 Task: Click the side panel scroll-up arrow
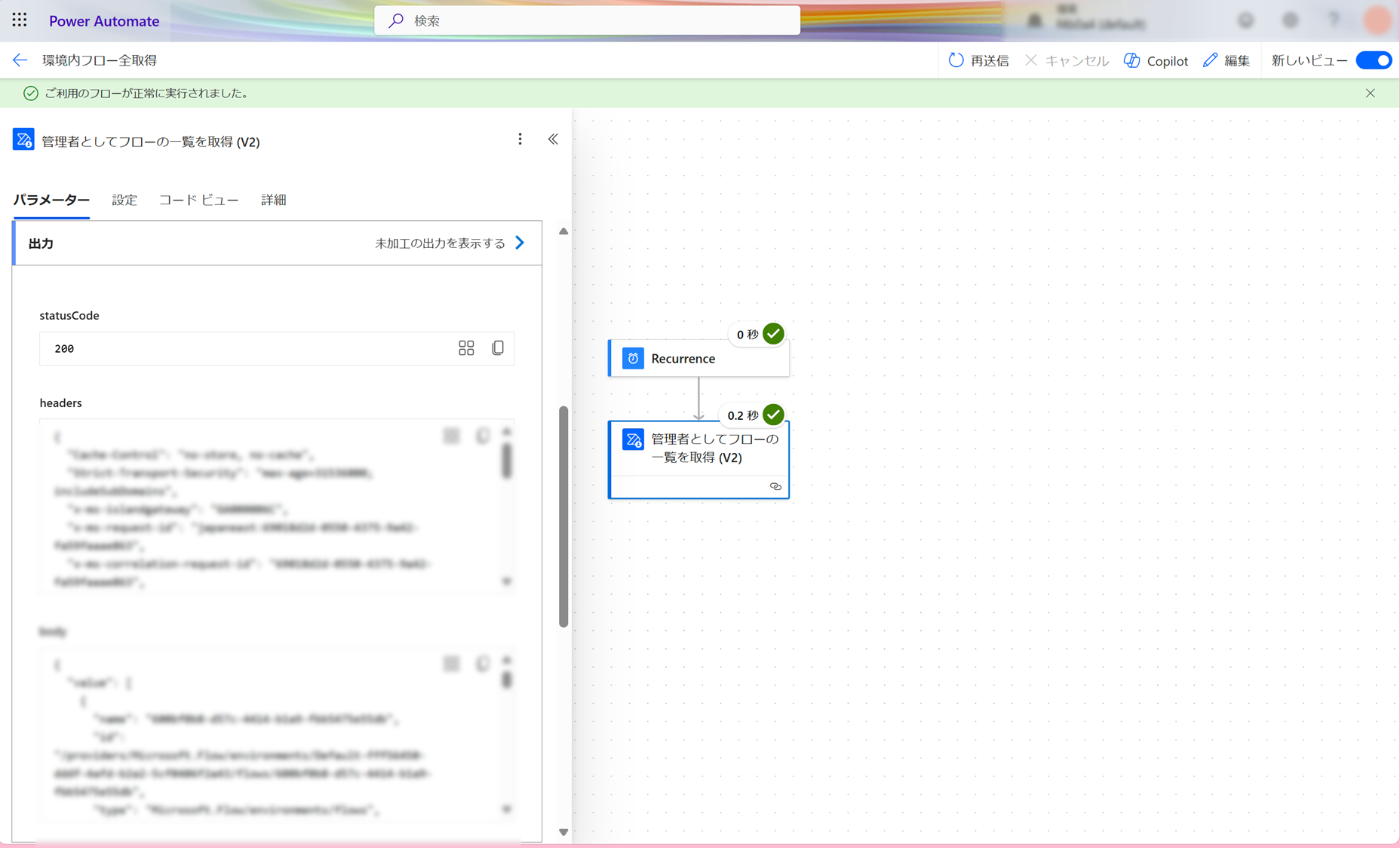563,231
